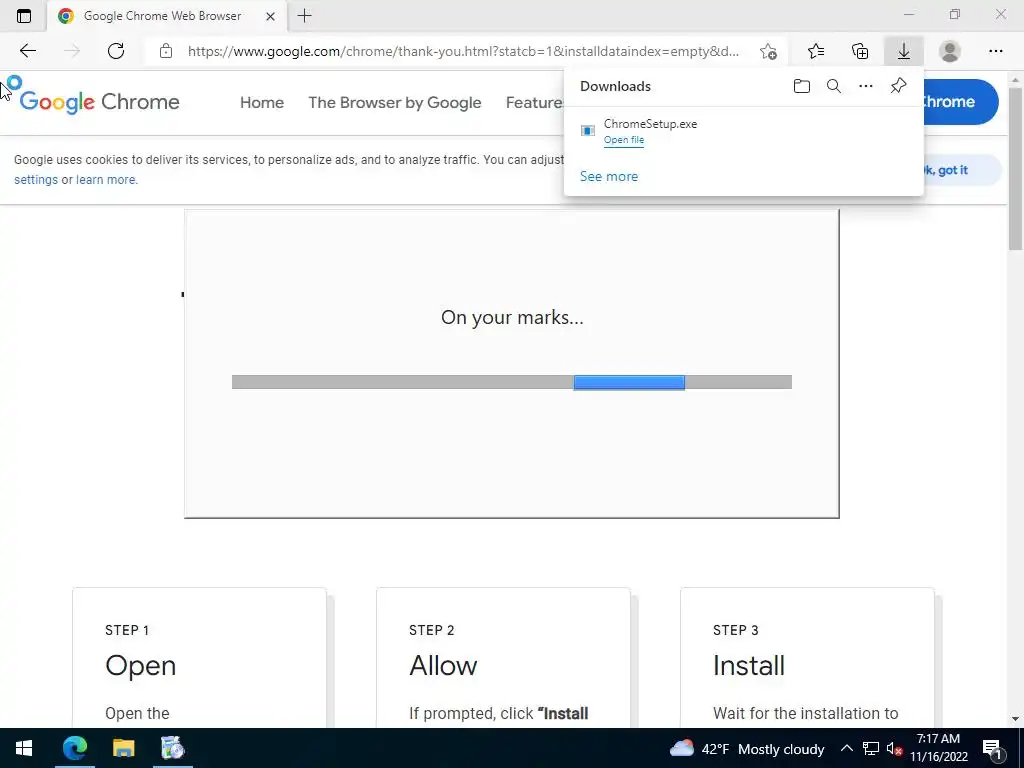The width and height of the screenshot is (1024, 768).
Task: Click the Refresh page icon
Action: [x=116, y=51]
